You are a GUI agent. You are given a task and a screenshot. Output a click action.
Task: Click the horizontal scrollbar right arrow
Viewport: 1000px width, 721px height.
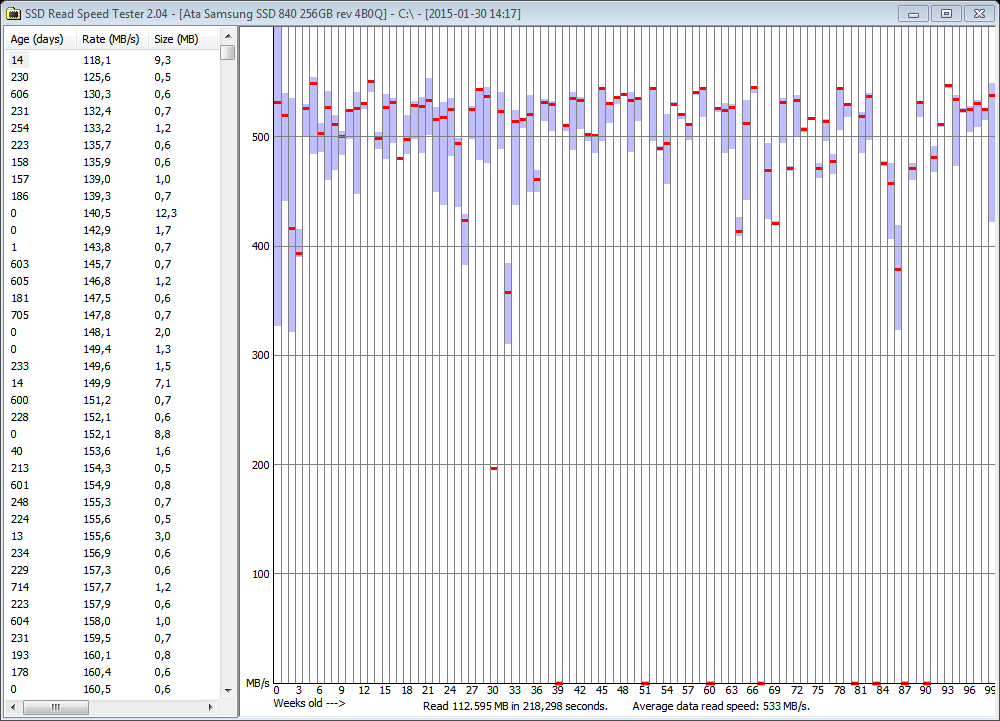(x=211, y=707)
